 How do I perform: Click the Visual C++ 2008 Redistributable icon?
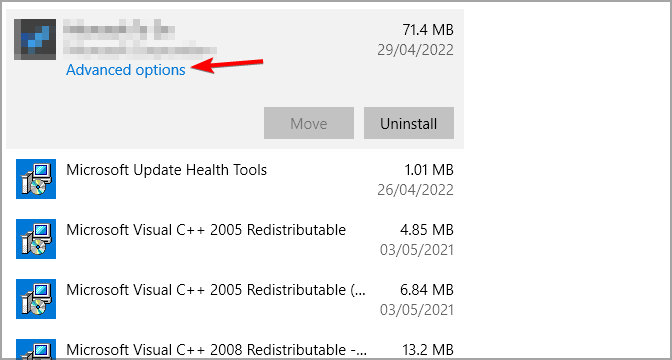(36, 349)
